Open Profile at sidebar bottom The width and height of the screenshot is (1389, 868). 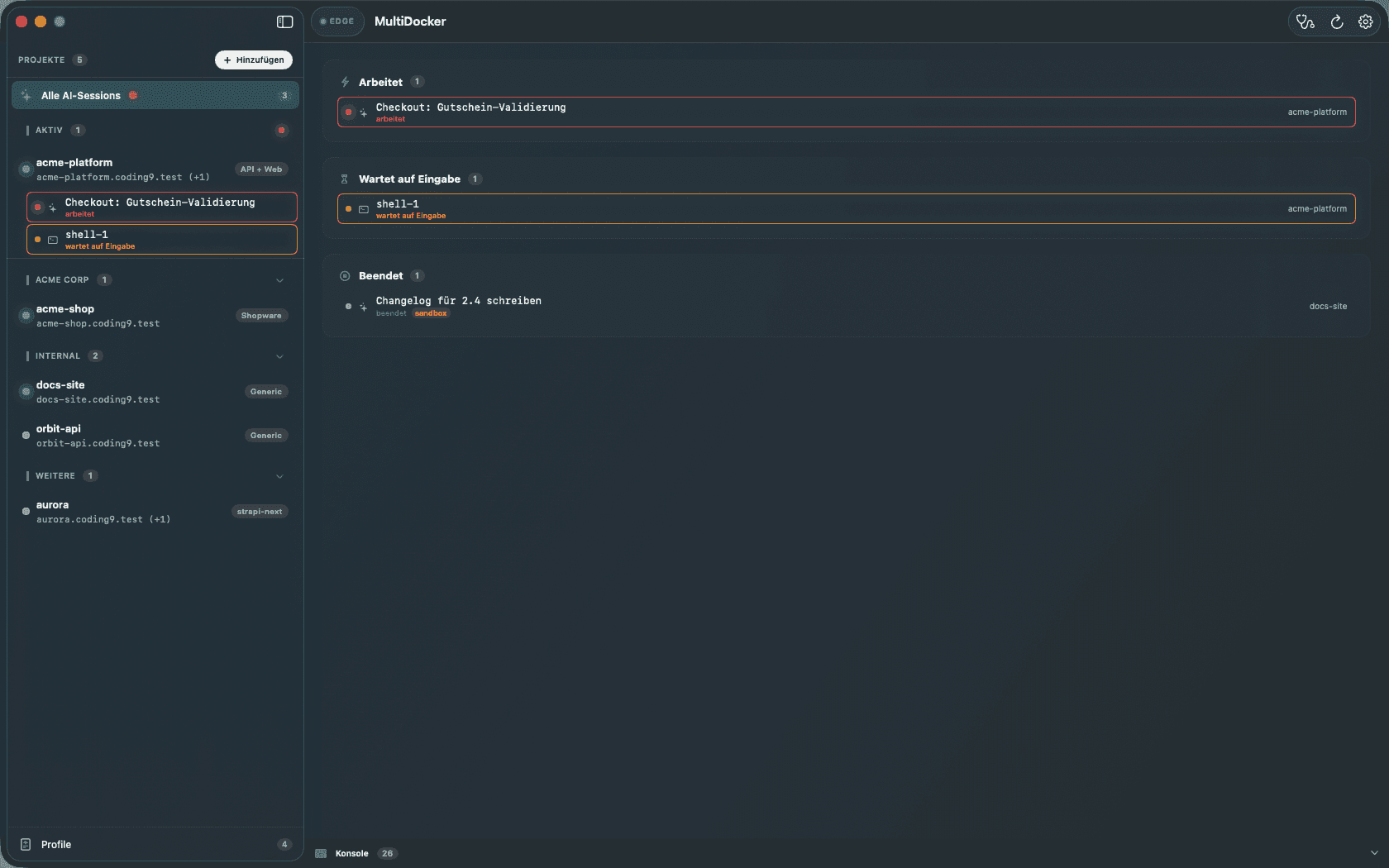point(155,844)
